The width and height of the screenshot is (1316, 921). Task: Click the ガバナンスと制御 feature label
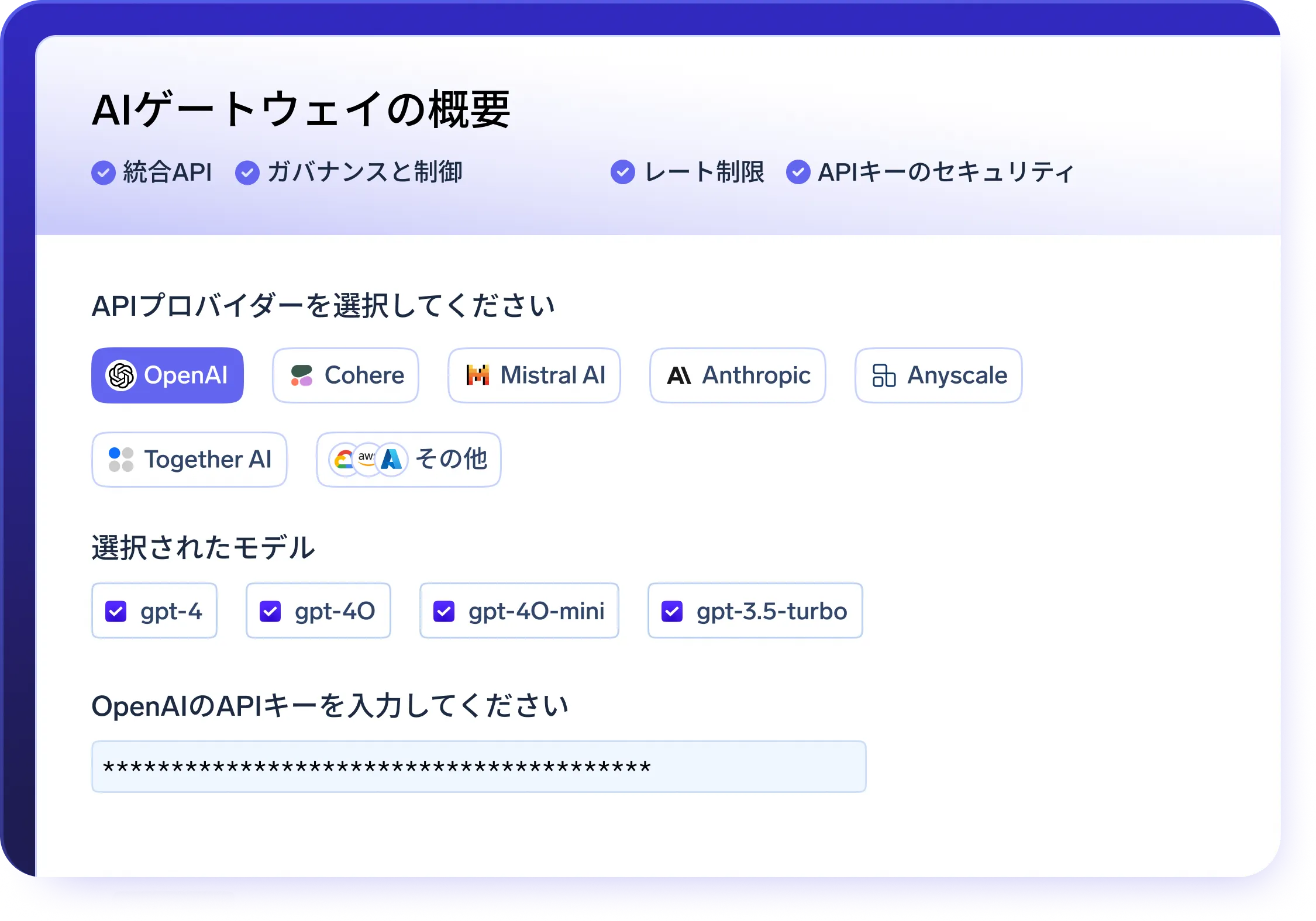(365, 173)
